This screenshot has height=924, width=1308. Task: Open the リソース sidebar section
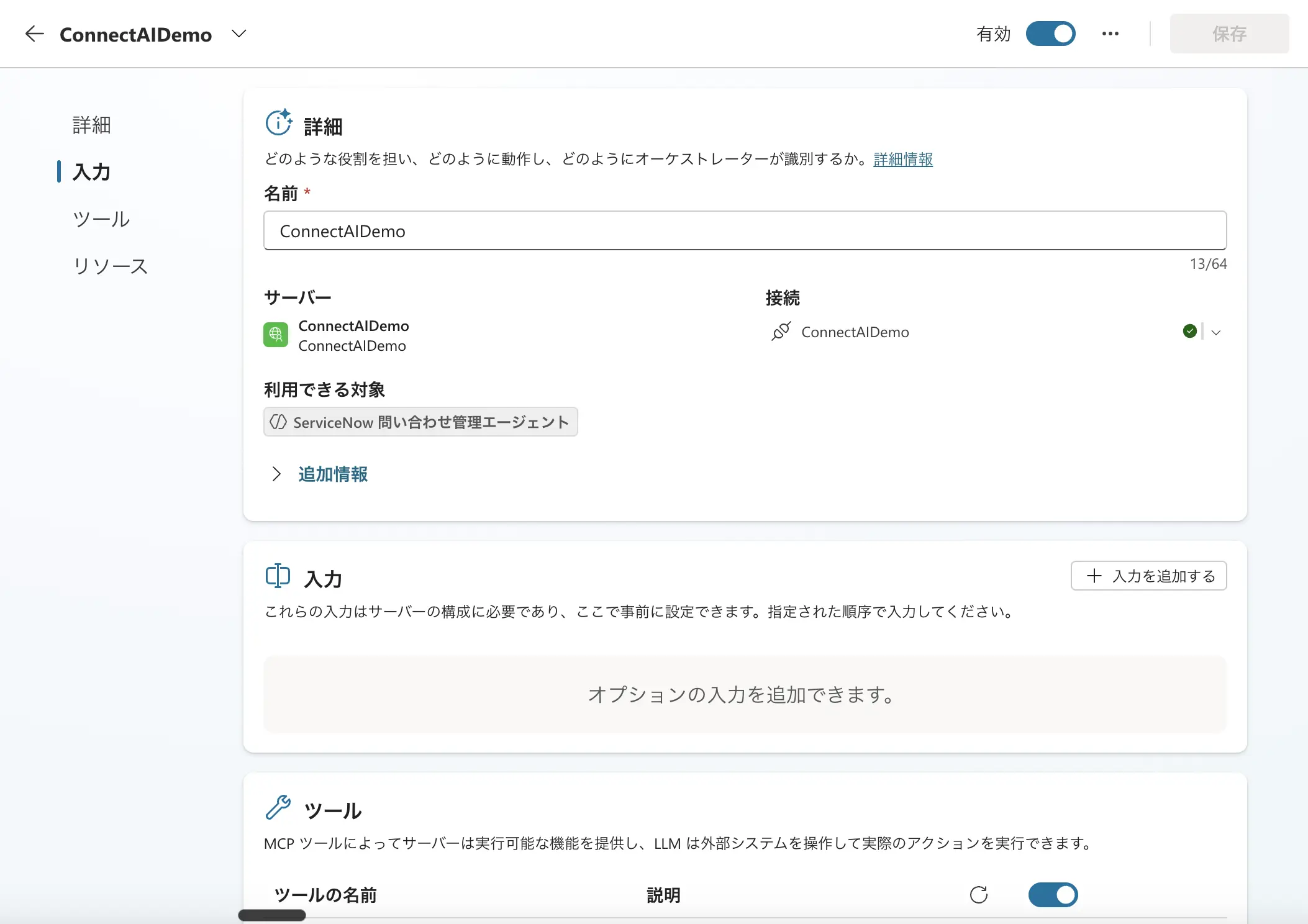click(109, 266)
